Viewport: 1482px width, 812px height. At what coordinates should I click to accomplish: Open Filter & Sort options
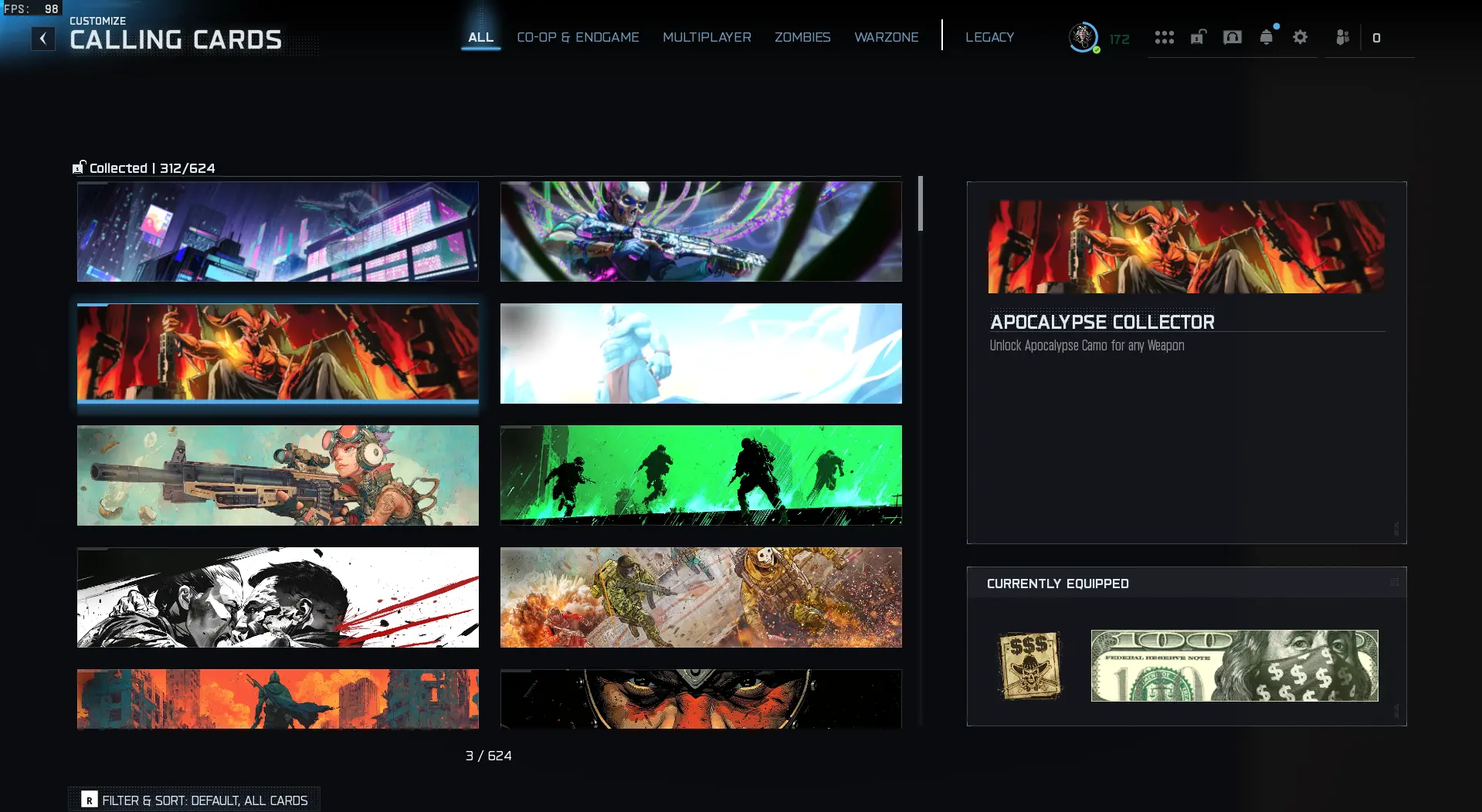pos(195,800)
